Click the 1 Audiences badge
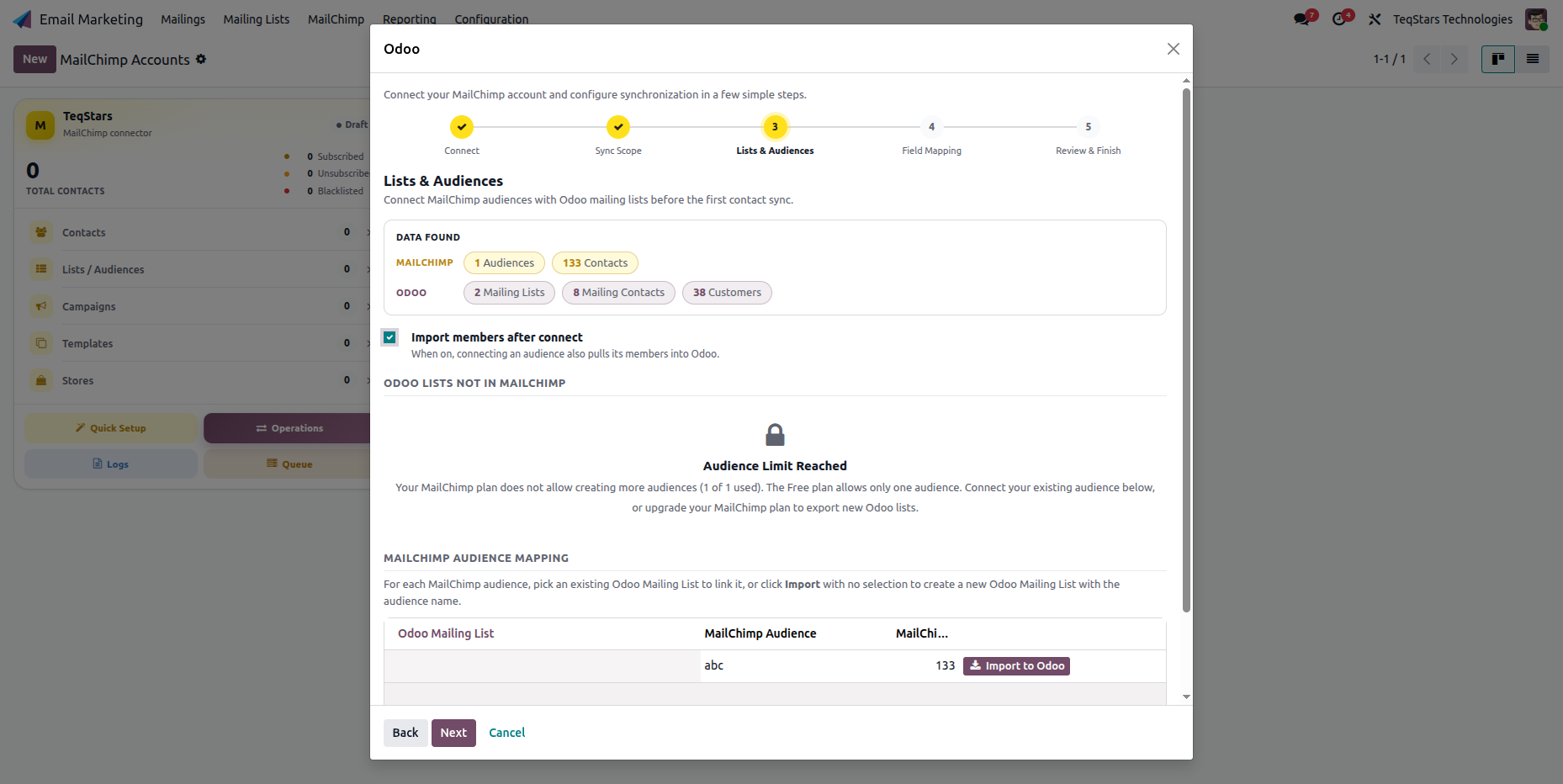Image resolution: width=1563 pixels, height=784 pixels. 504,263
